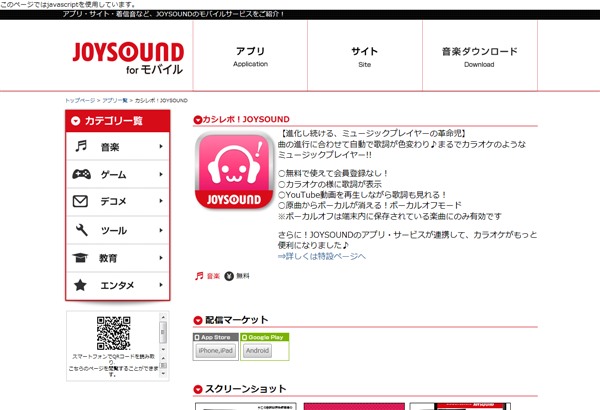600x410 pixels.
Task: Click the カテゴリ一覧 header arrow icon
Action: click(76, 121)
